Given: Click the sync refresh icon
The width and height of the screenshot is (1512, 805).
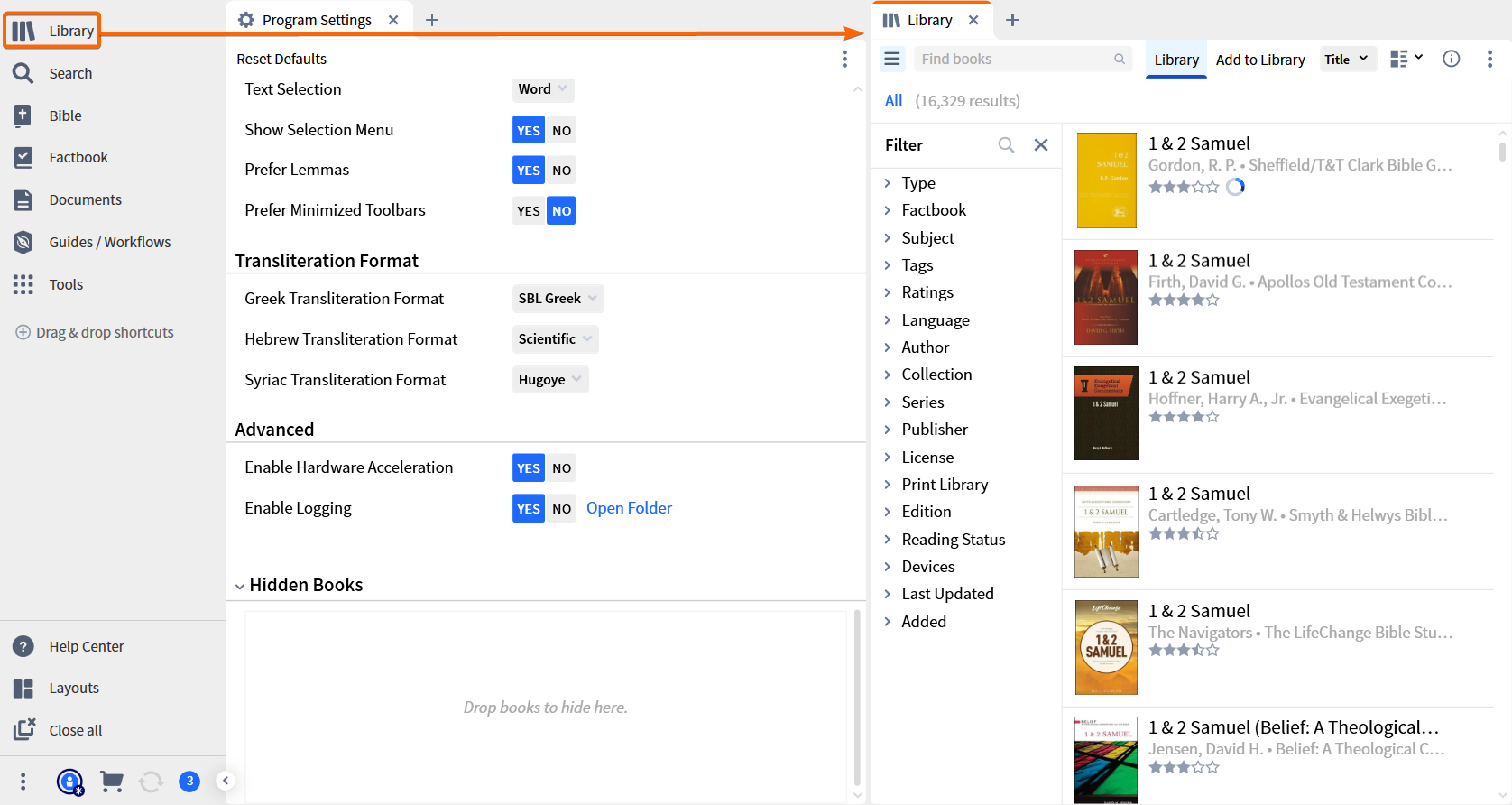Looking at the screenshot, I should [x=151, y=782].
